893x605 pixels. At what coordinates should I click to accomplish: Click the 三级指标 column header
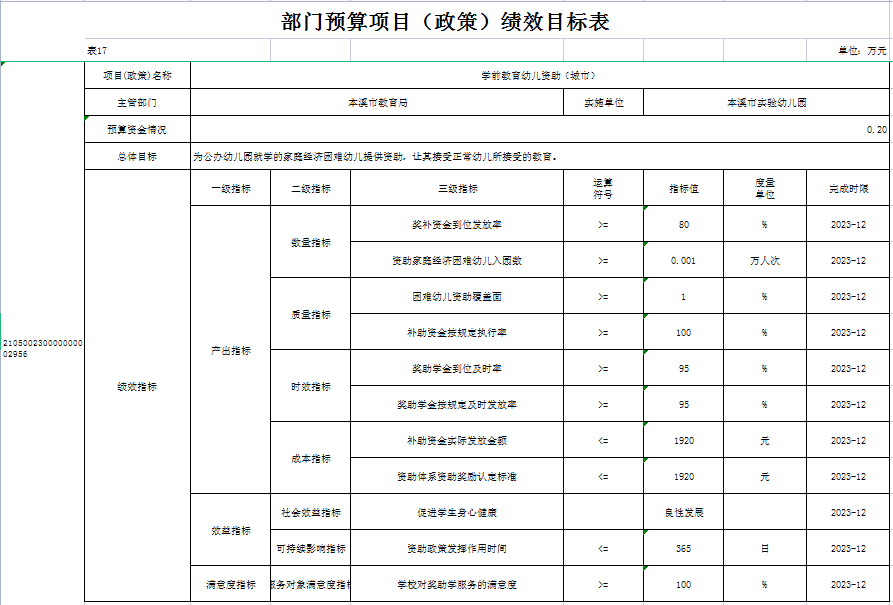457,188
